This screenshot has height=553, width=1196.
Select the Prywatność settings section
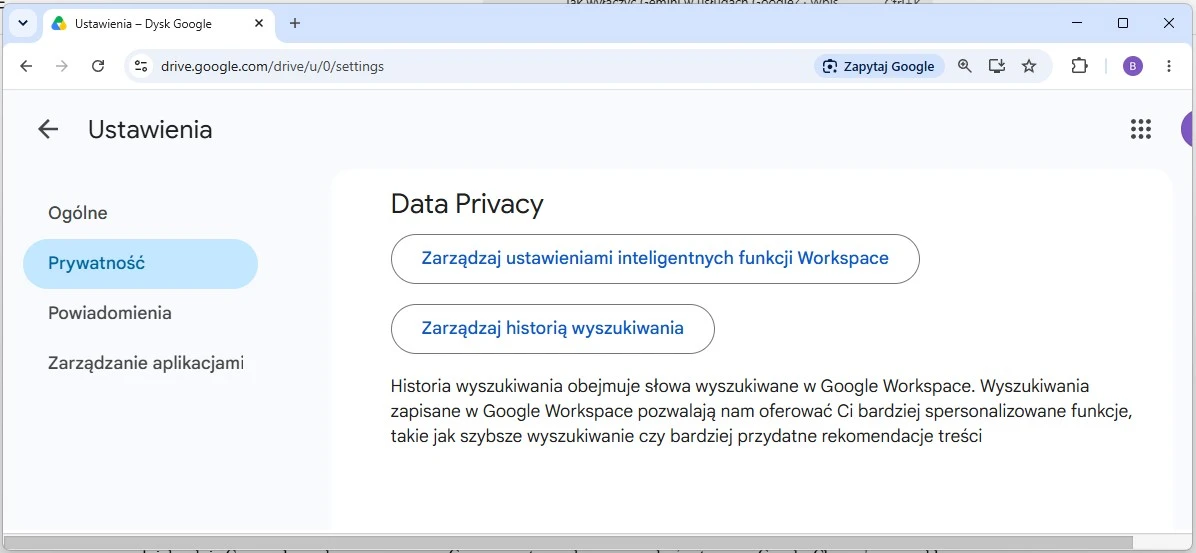(140, 264)
